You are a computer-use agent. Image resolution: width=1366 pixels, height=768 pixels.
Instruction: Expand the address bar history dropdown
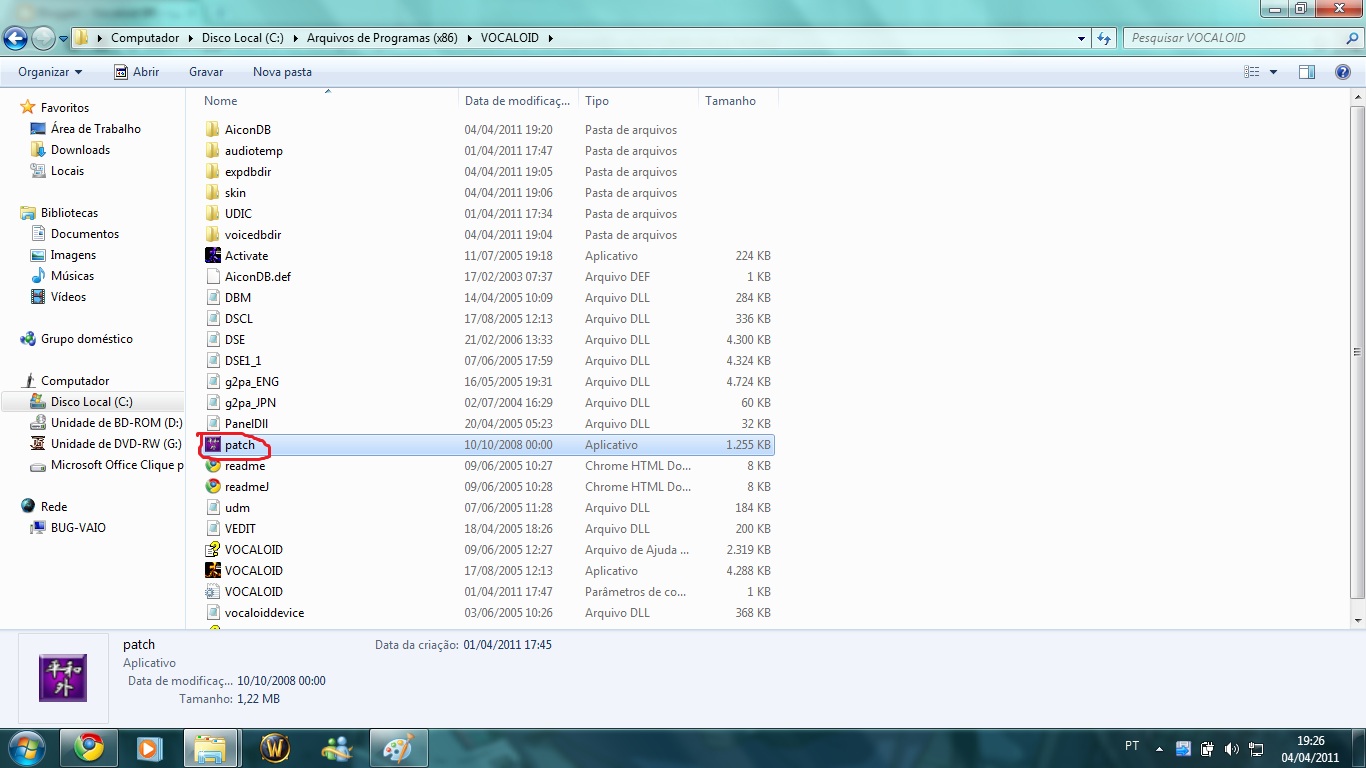[x=1082, y=39]
